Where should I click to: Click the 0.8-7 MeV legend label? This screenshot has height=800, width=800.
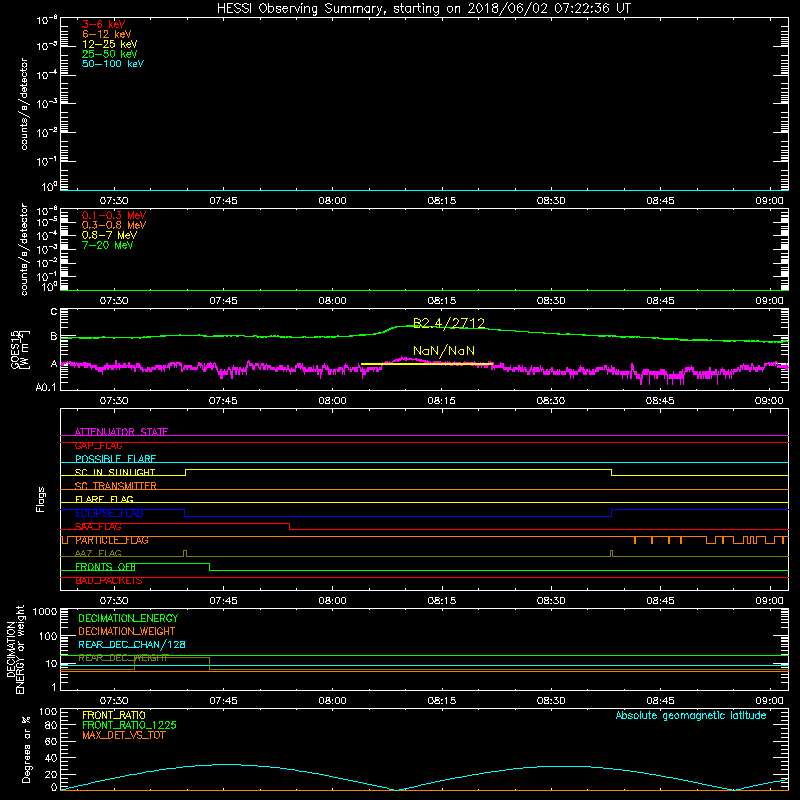[109, 235]
